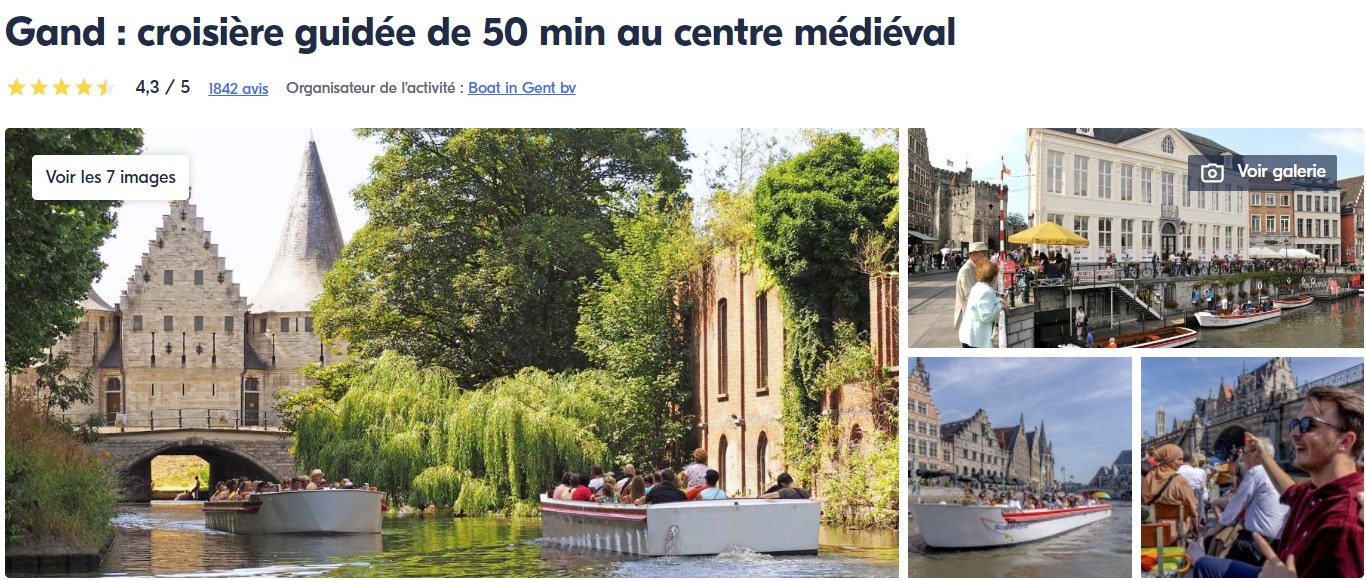Image resolution: width=1366 pixels, height=580 pixels.
Task: Click the first yellow rating star
Action: pos(16,88)
